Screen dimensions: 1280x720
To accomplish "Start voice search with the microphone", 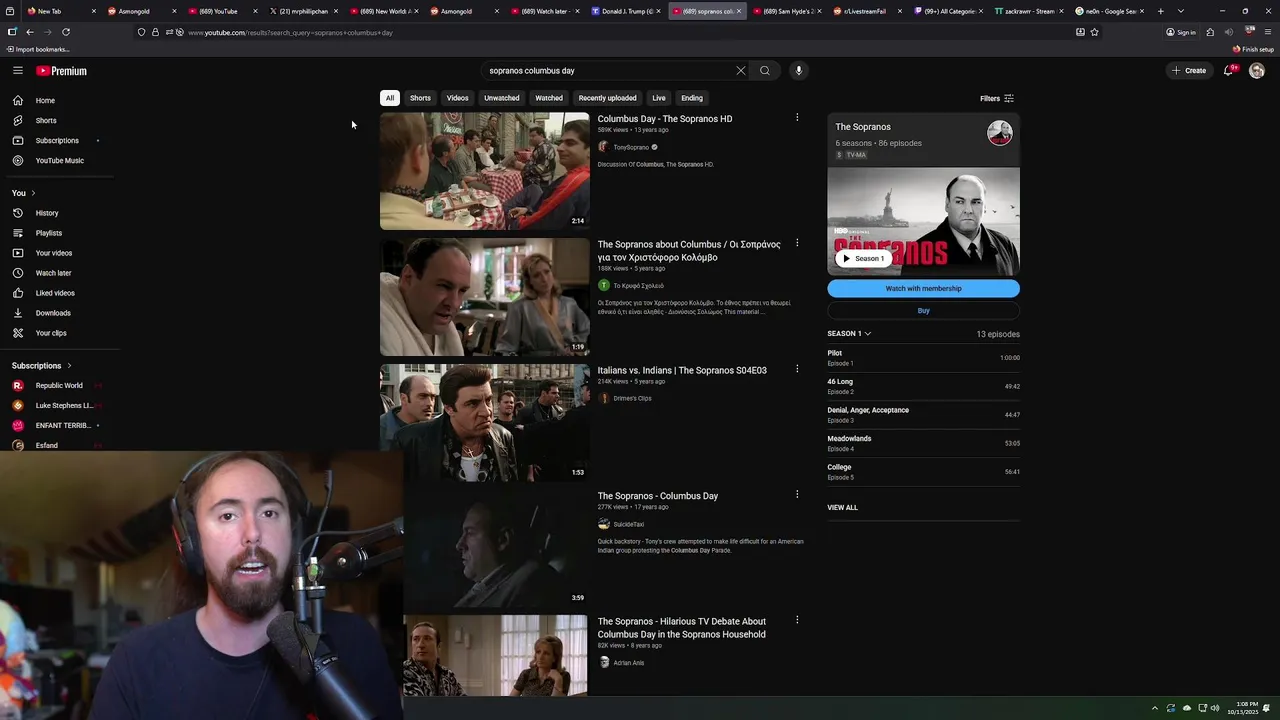I will pos(798,71).
